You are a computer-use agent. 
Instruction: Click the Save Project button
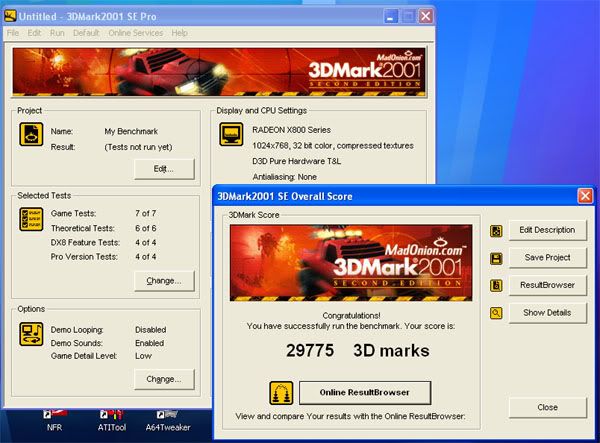548,257
